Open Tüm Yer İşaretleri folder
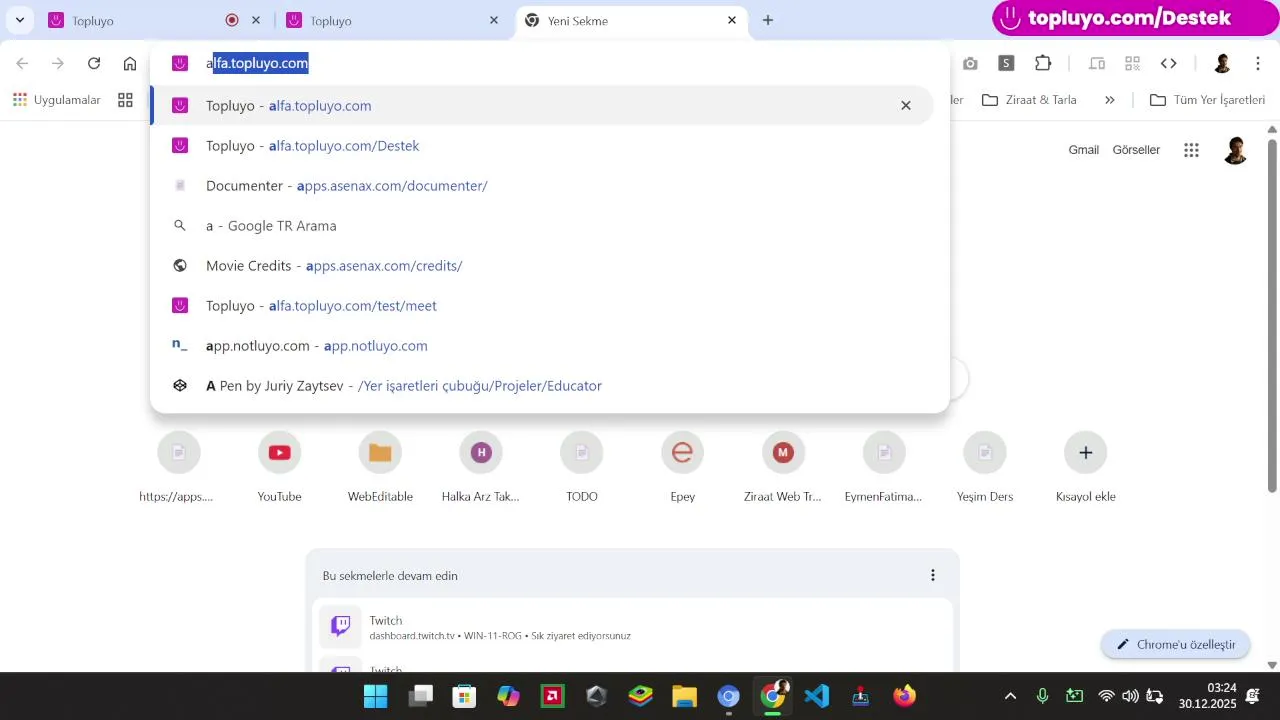The image size is (1280, 720). [x=1208, y=100]
